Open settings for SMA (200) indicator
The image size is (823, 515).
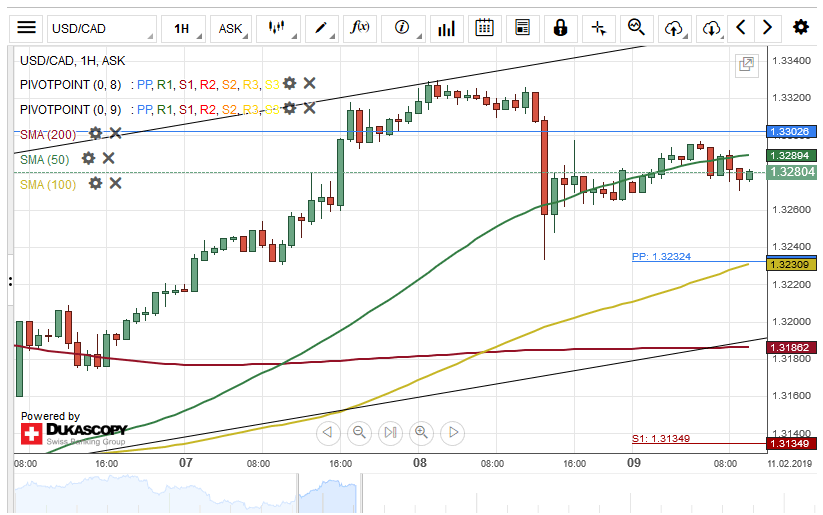click(x=95, y=133)
